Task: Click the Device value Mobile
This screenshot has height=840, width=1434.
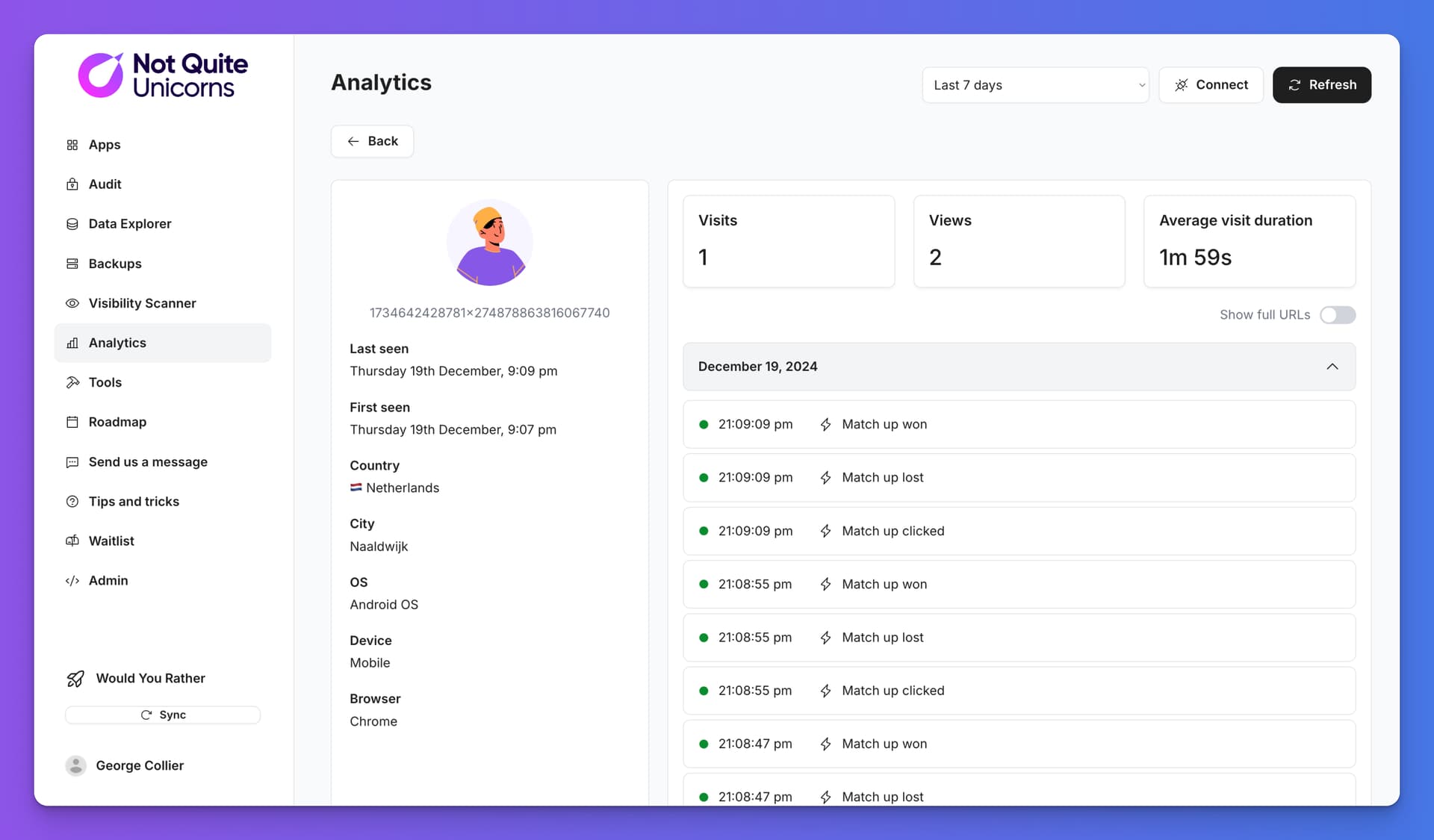Action: pyautogui.click(x=370, y=663)
